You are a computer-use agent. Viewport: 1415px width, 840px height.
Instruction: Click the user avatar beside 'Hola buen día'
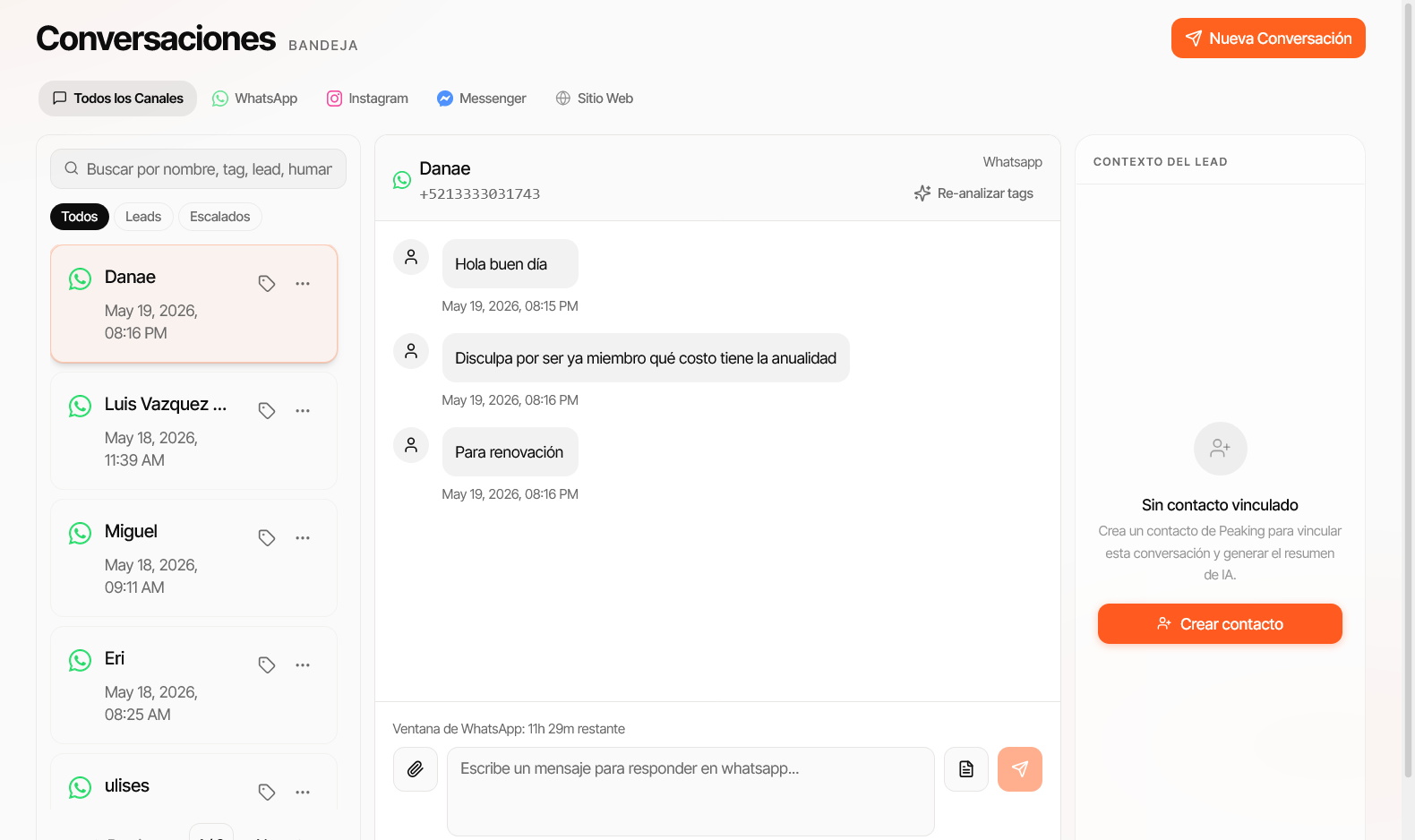pyautogui.click(x=411, y=257)
